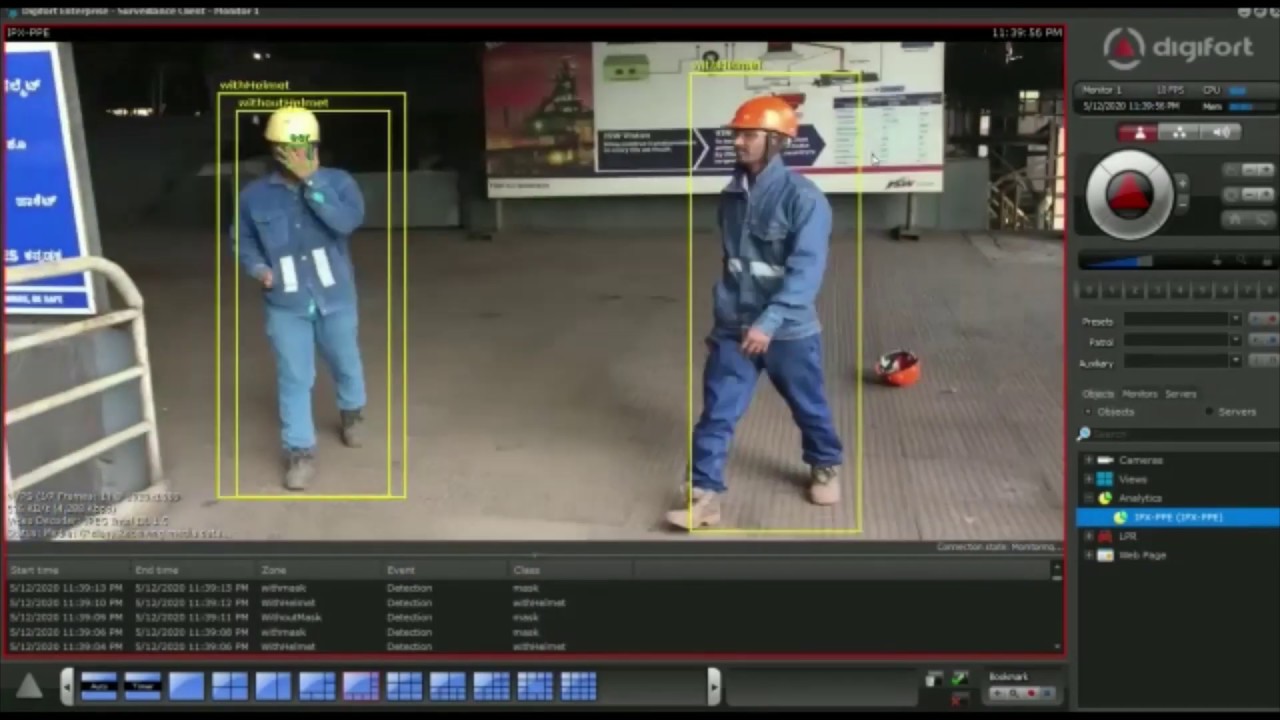1280x720 pixels.
Task: Click the IPX-PPE camera title label
Action: pyautogui.click(x=27, y=33)
